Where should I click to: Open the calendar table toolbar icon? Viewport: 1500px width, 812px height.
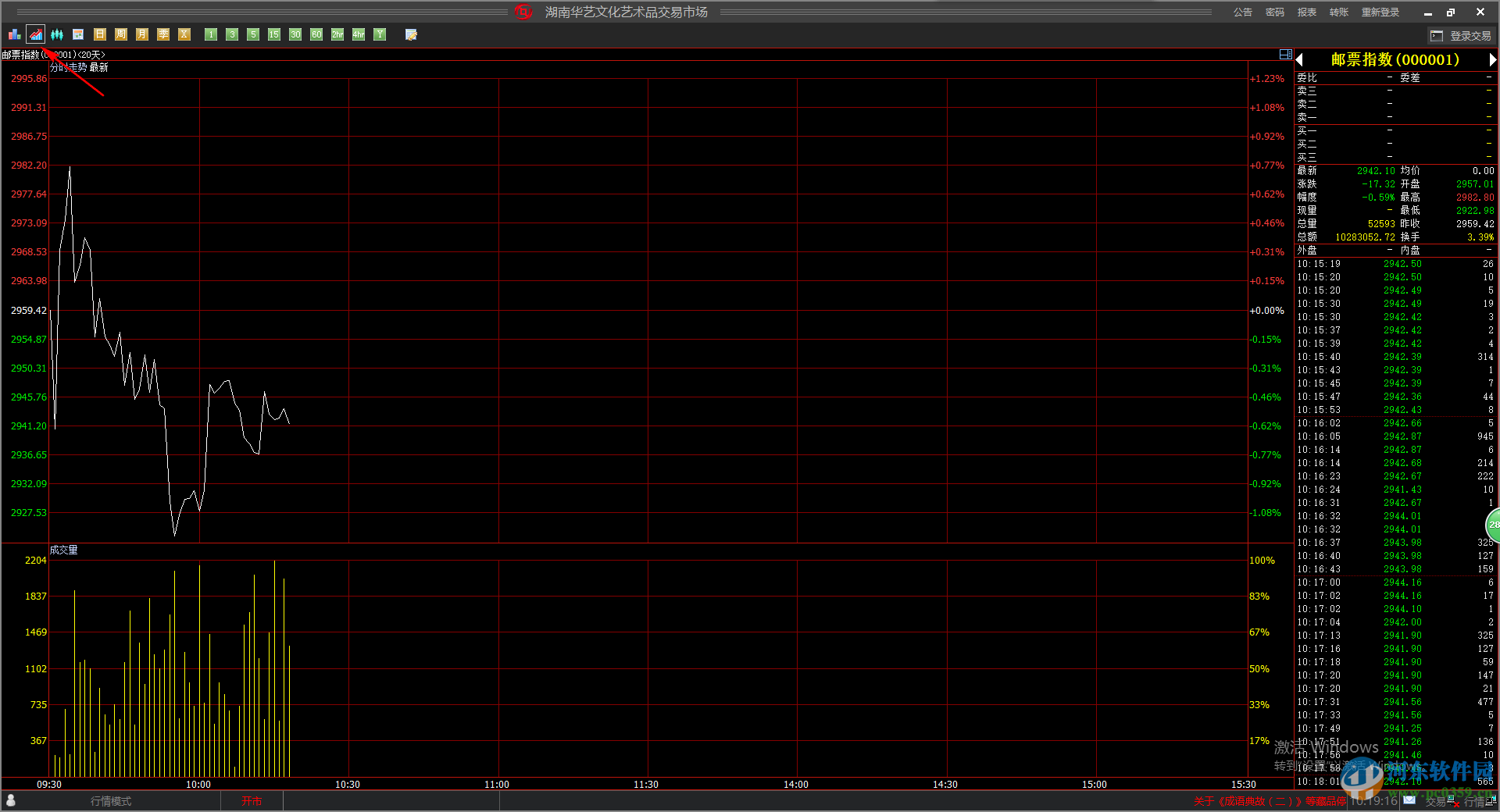click(x=78, y=34)
